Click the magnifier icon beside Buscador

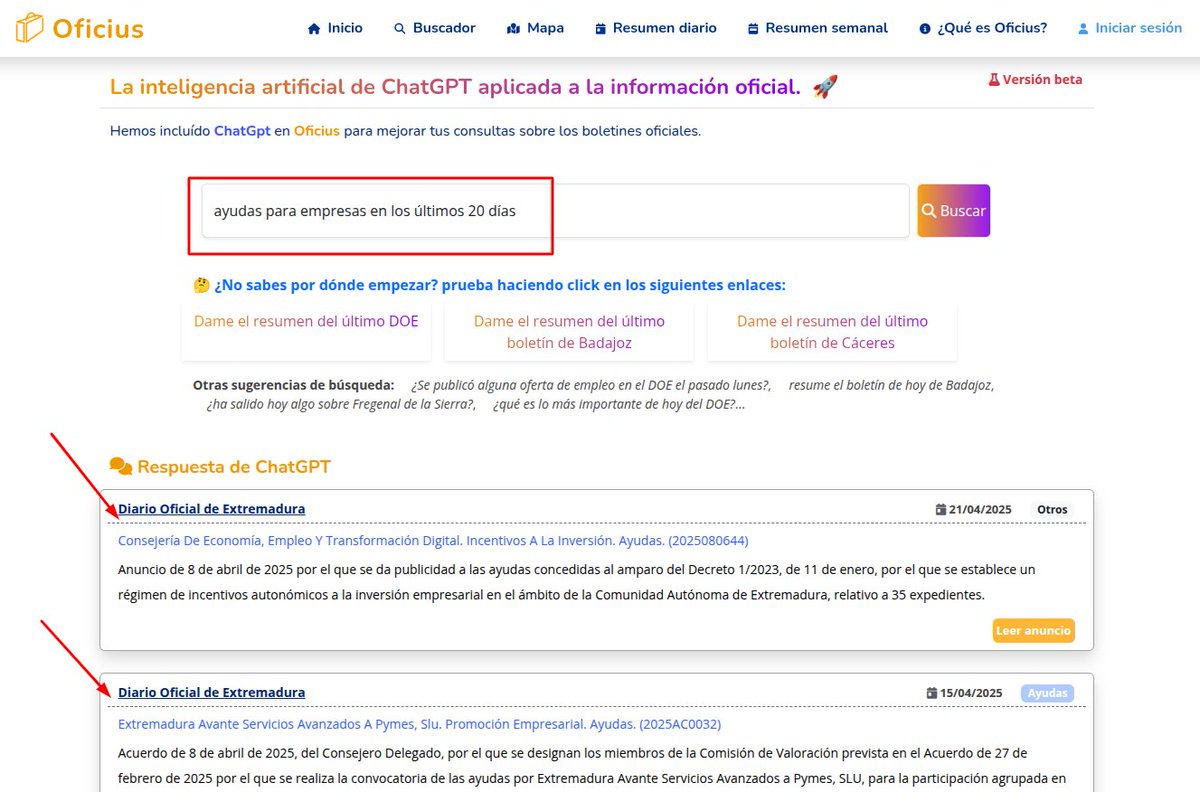point(400,29)
